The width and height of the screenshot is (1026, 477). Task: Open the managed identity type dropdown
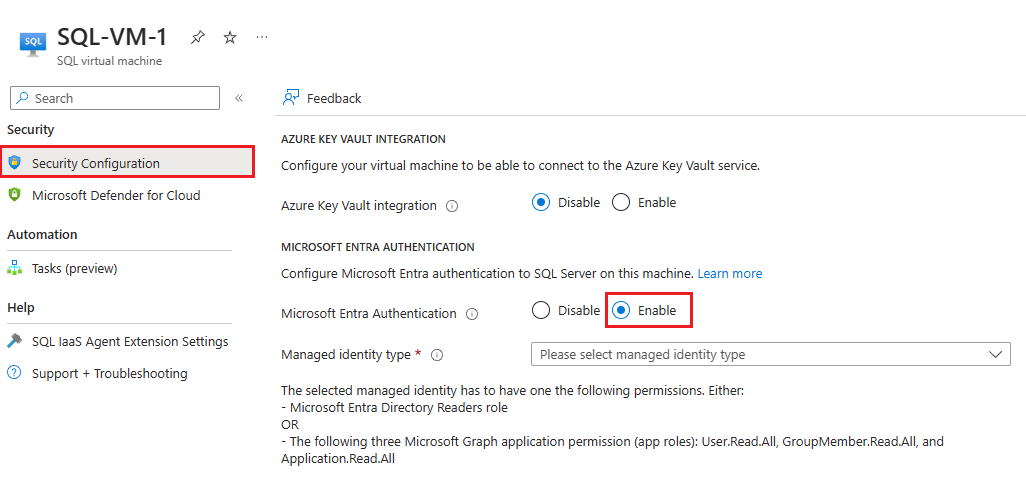[770, 354]
